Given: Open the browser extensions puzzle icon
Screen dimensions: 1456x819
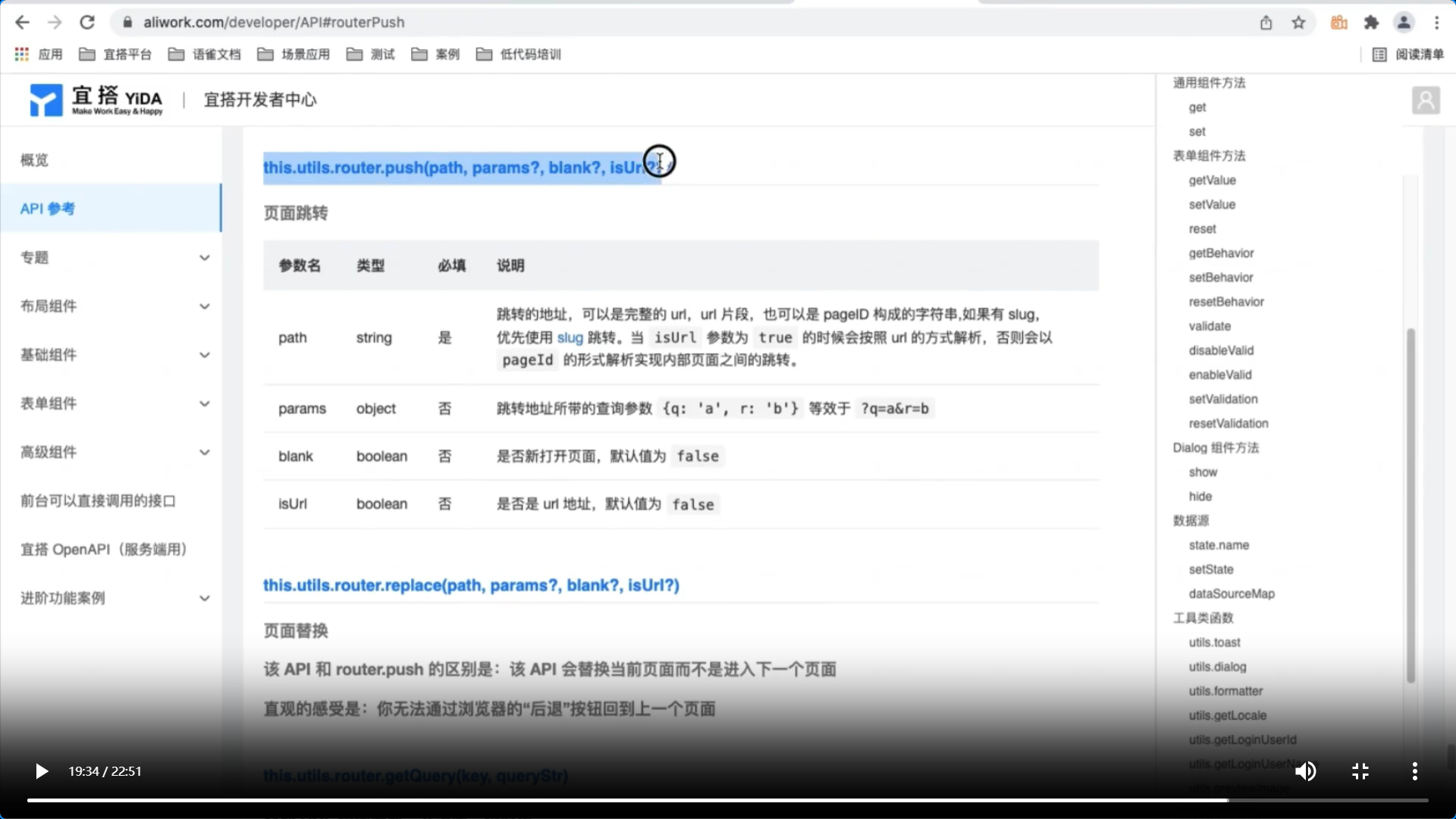Looking at the screenshot, I should pyautogui.click(x=1371, y=23).
